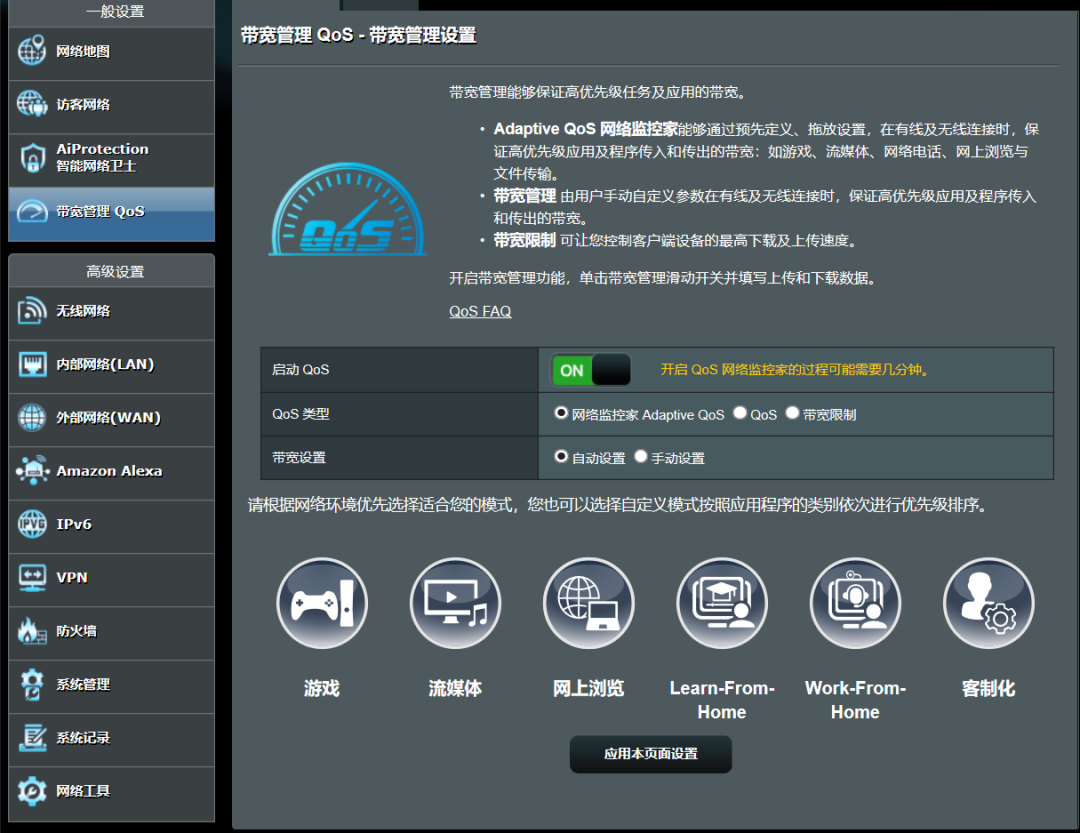Click the Guest Network (访客网络) icon
The height and width of the screenshot is (833, 1080).
pyautogui.click(x=32, y=104)
